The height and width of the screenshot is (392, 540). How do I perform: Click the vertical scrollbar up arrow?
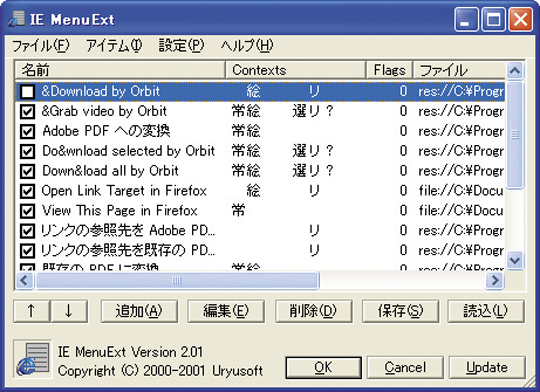coord(515,71)
